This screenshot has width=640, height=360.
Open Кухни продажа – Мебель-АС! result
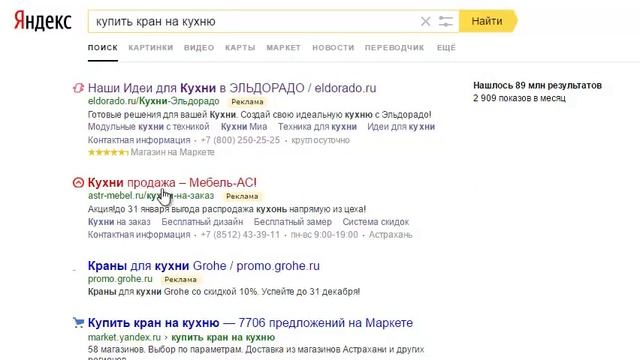[172, 182]
